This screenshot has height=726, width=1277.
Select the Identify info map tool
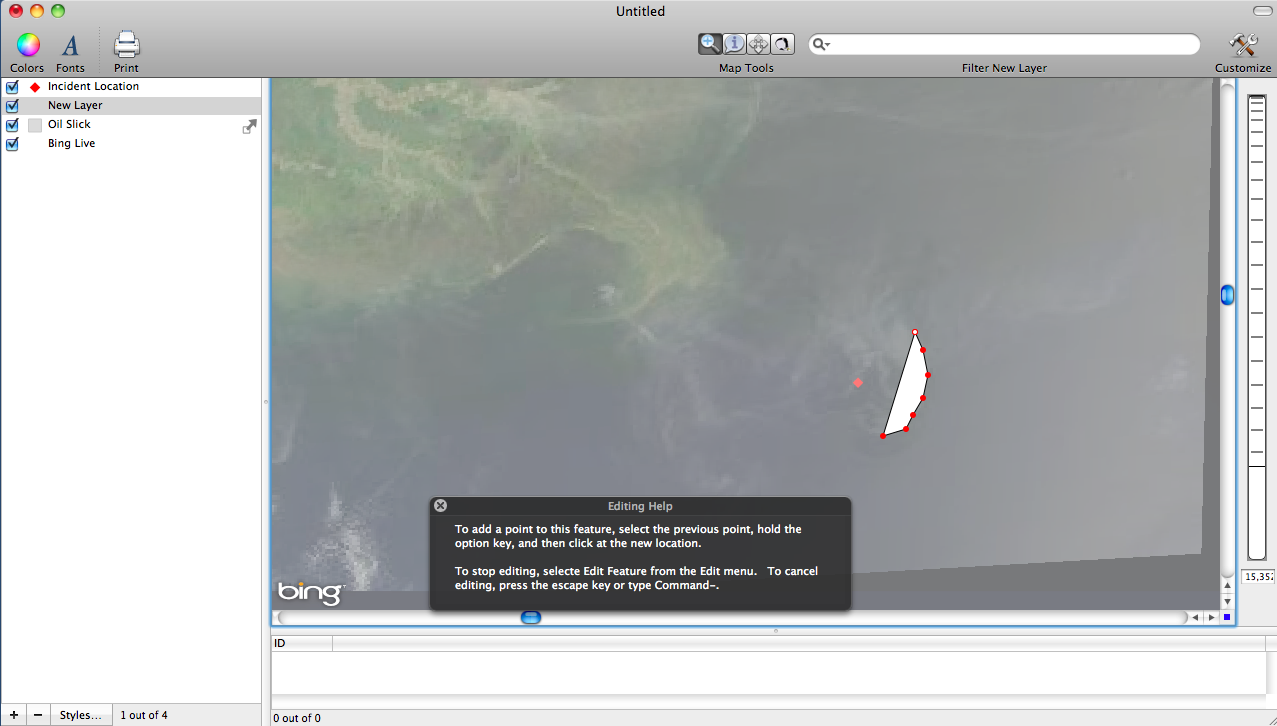734,44
